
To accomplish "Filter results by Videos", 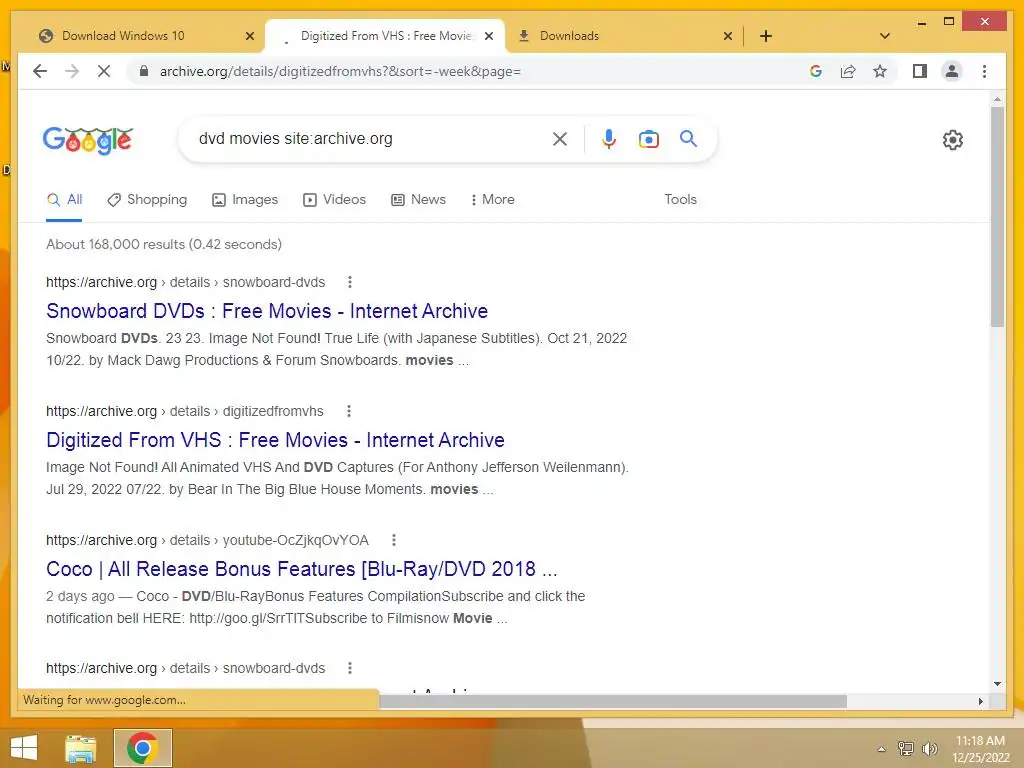I will pos(334,199).
